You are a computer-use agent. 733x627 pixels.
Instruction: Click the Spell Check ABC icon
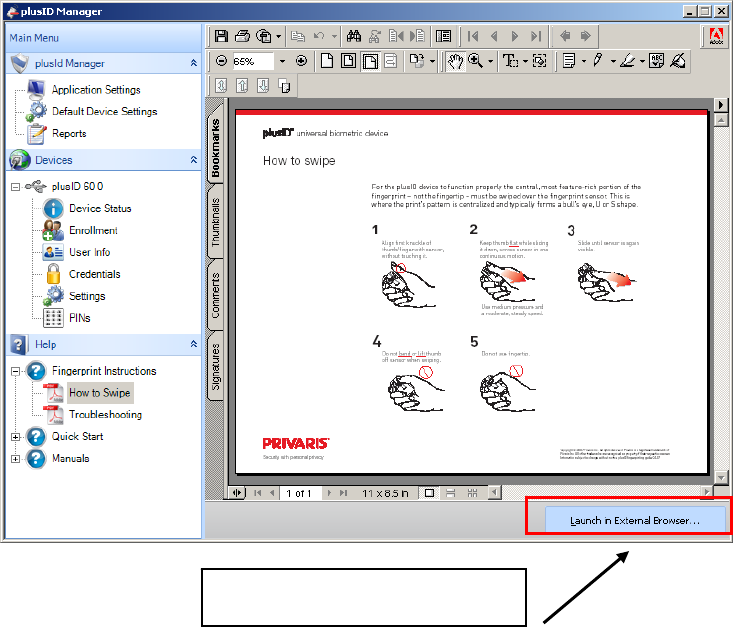pyautogui.click(x=656, y=61)
